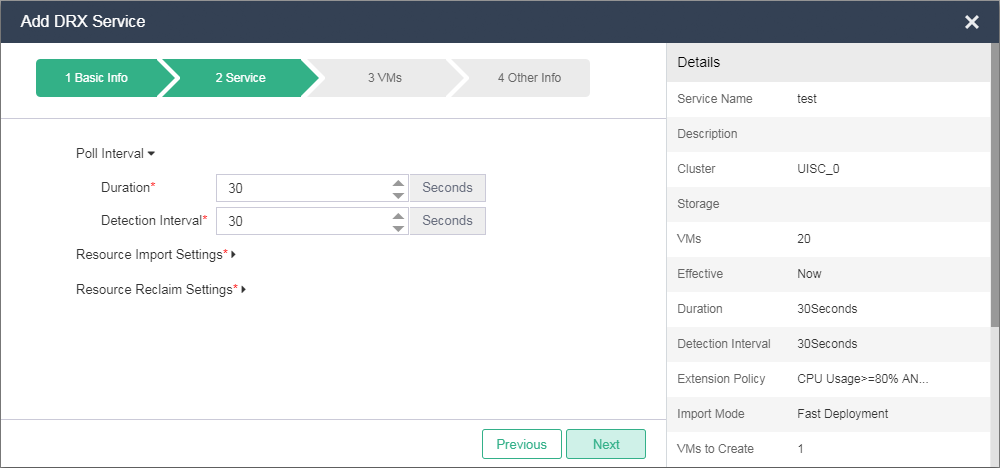Jump to the 3 VMs step
The height and width of the screenshot is (468, 1000).
pyautogui.click(x=384, y=78)
